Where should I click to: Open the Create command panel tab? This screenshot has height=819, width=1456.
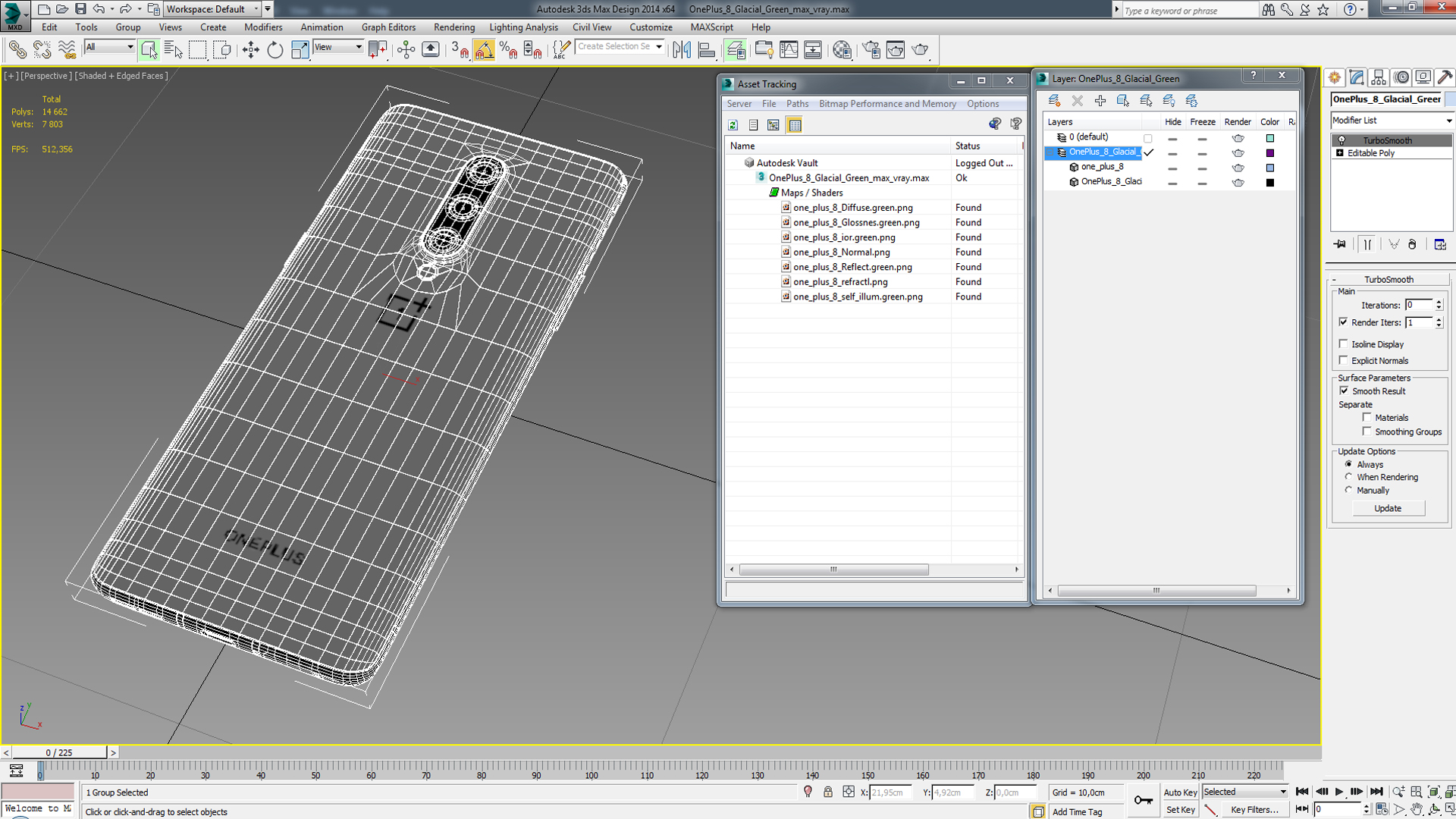1335,77
